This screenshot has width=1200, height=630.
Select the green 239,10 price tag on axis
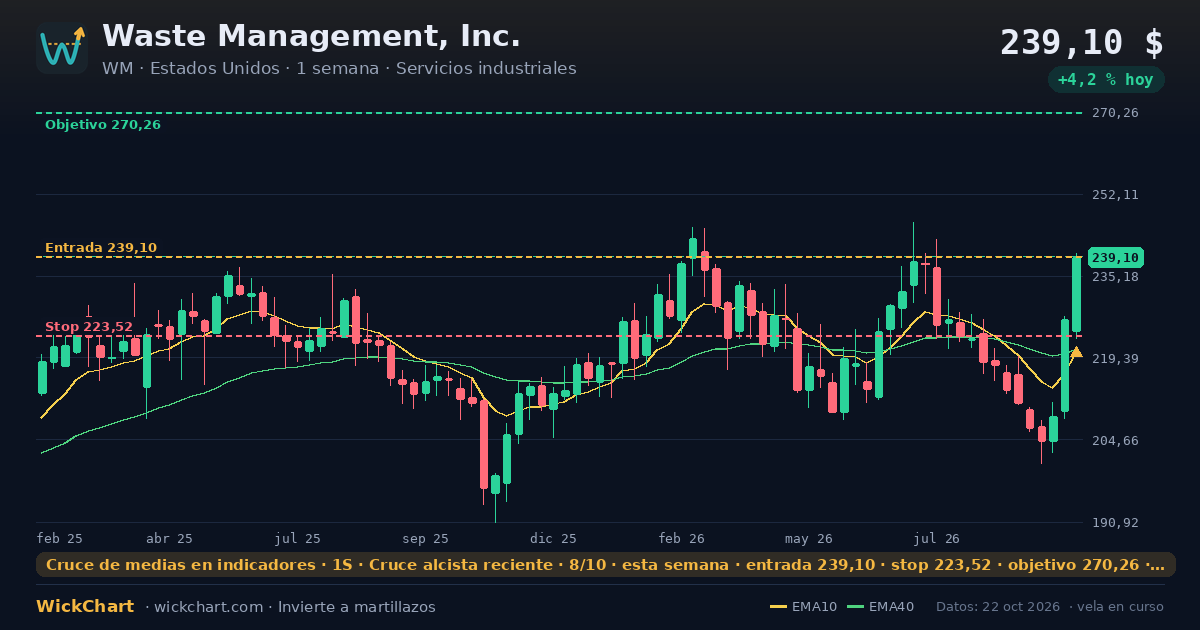(1116, 257)
